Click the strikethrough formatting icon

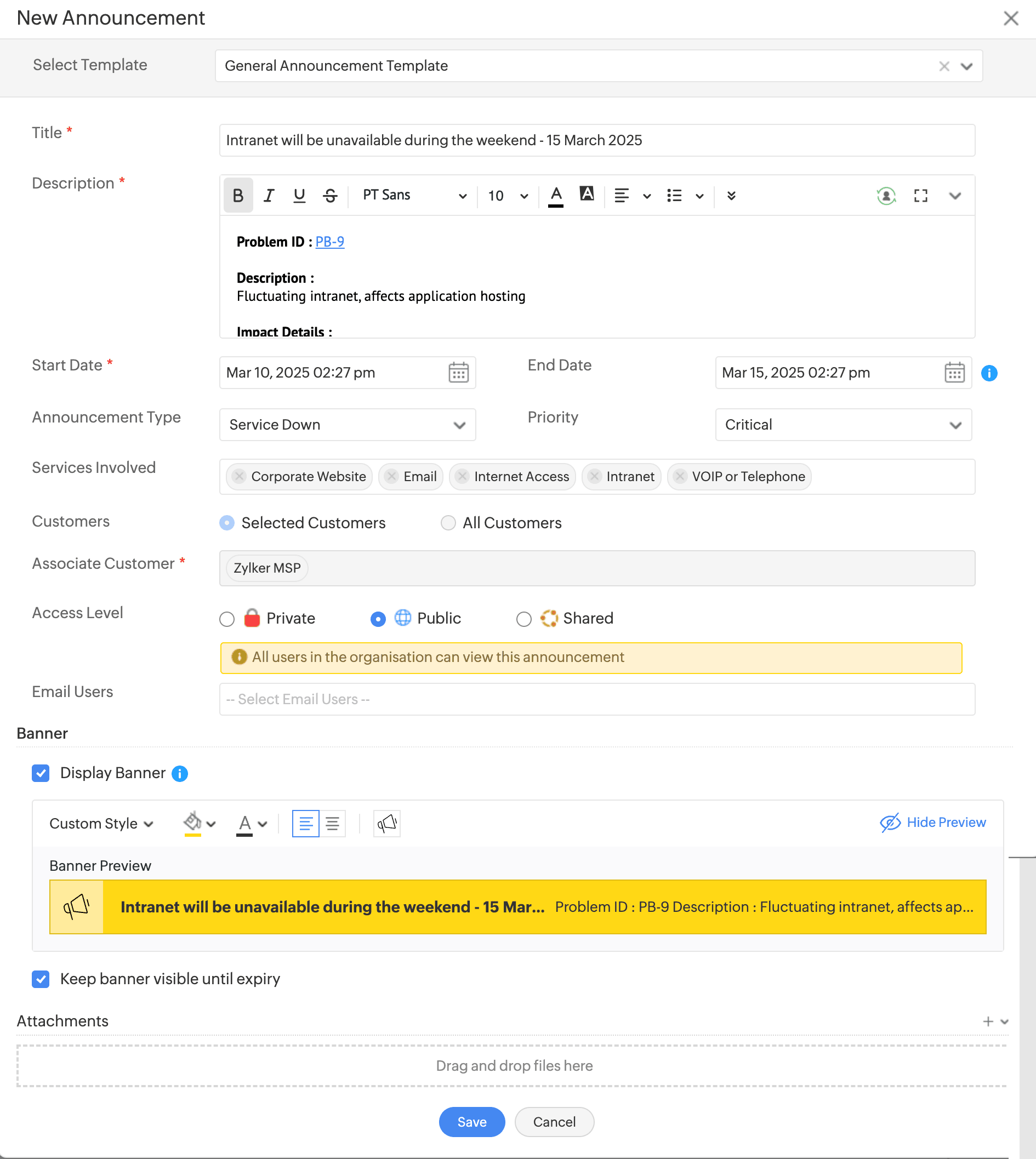pyautogui.click(x=330, y=196)
